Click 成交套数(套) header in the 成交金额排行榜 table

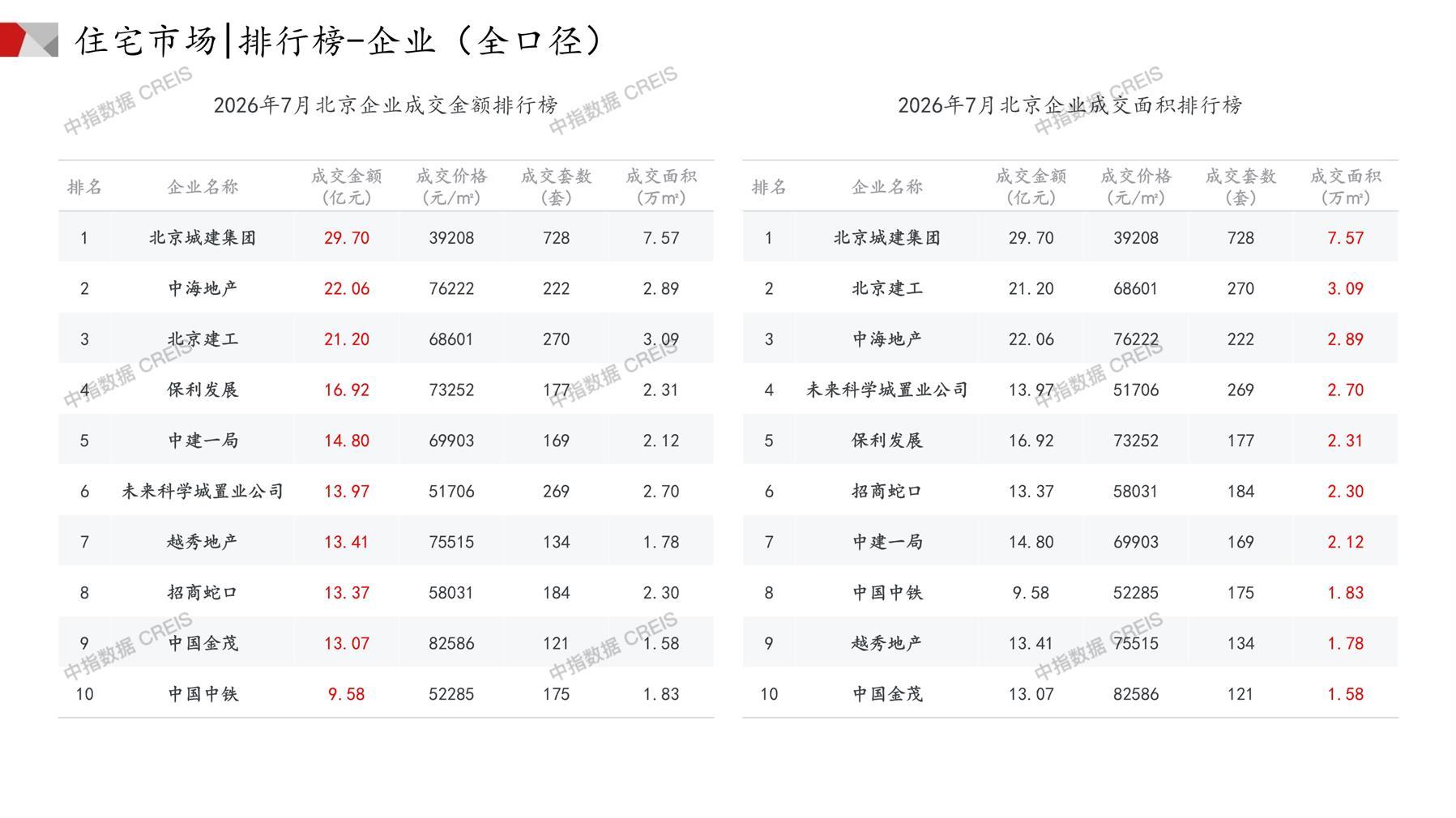click(x=557, y=187)
